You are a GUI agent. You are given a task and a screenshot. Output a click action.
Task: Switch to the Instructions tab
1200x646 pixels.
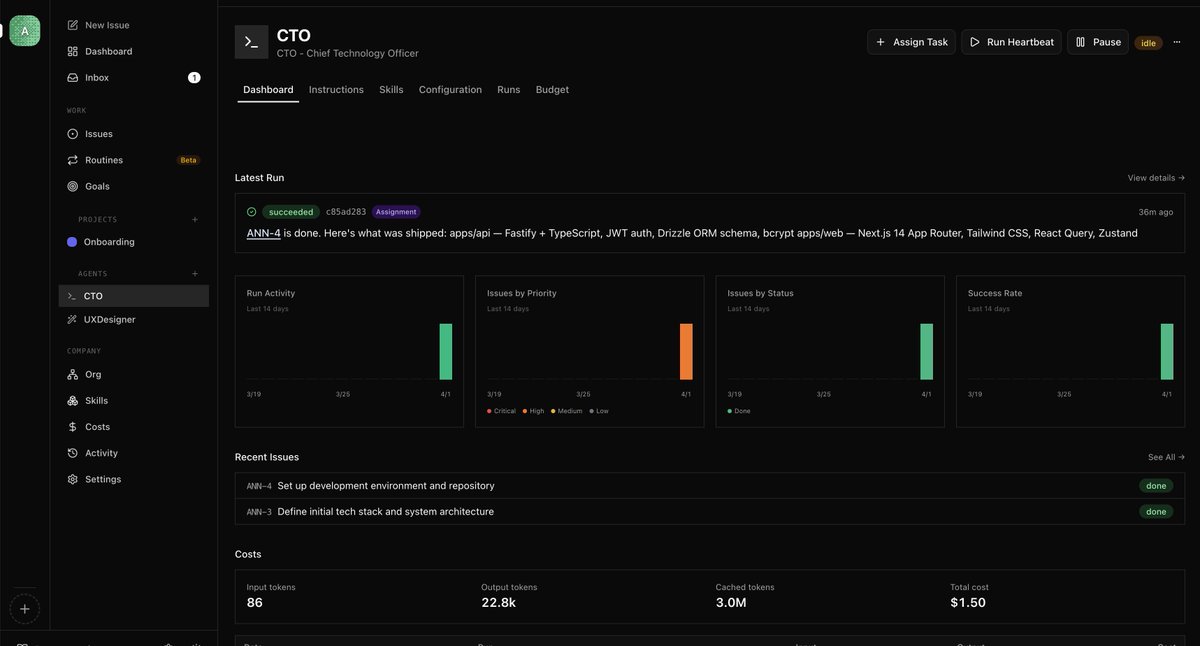point(336,90)
